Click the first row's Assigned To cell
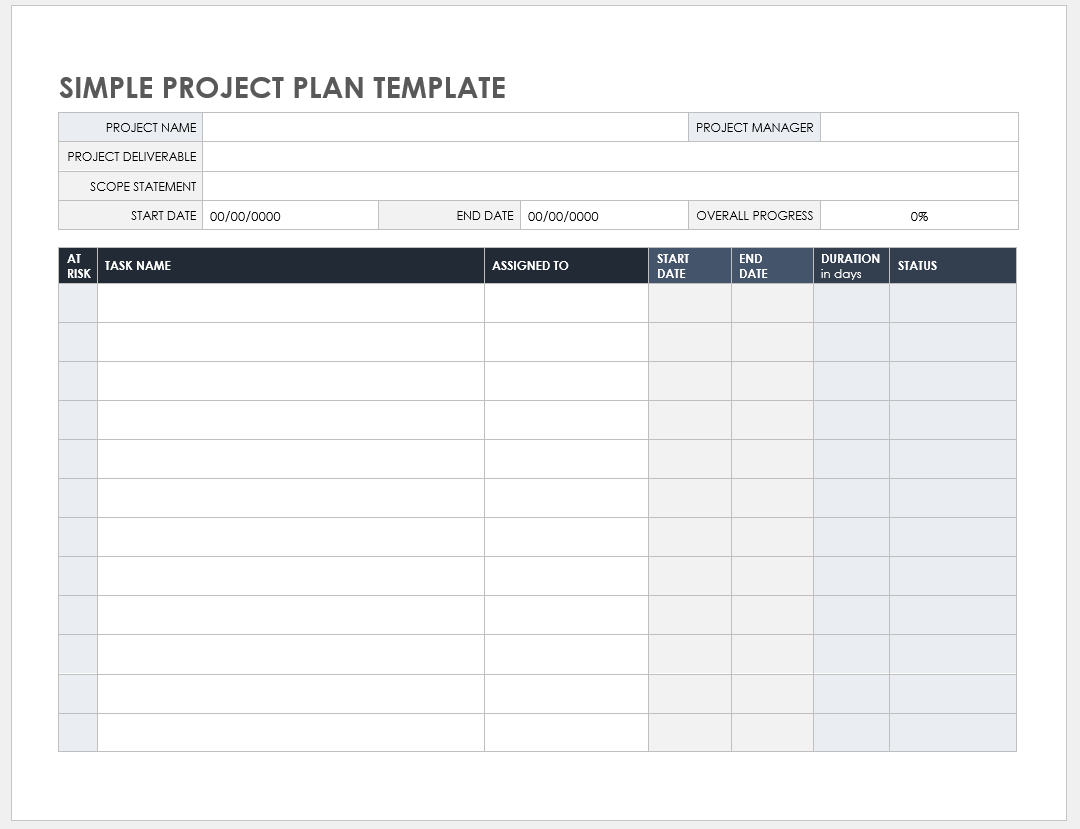 point(566,304)
